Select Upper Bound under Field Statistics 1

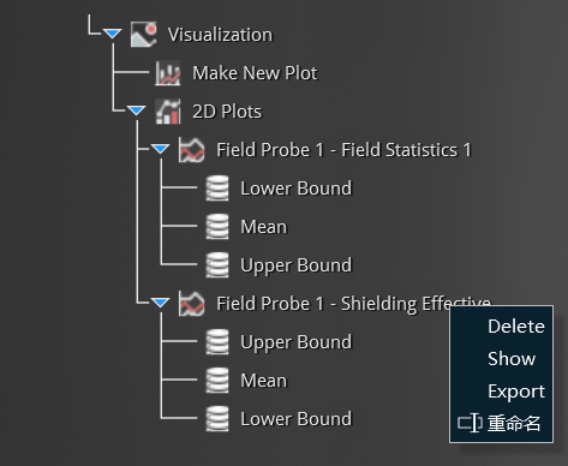(x=296, y=265)
